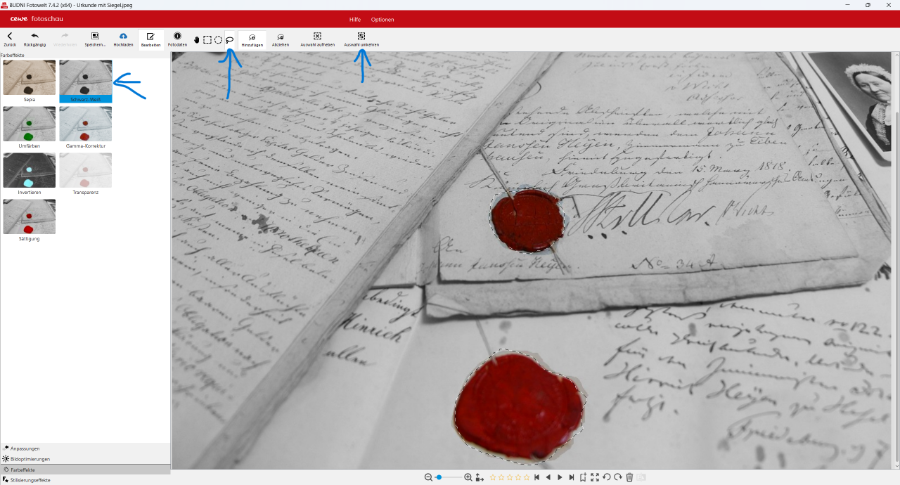The width and height of the screenshot is (900, 485).
Task: Select the elliptical selection tool
Action: pos(218,40)
